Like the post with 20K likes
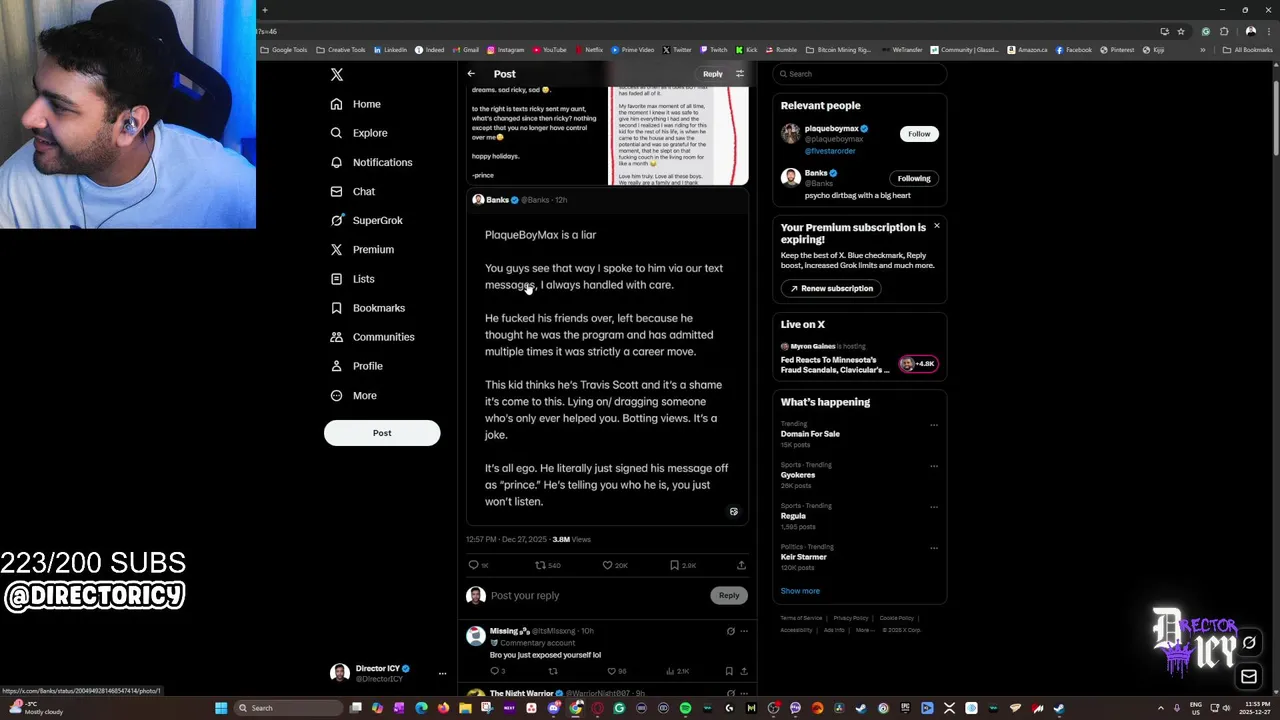Image resolution: width=1280 pixels, height=720 pixels. (x=607, y=565)
